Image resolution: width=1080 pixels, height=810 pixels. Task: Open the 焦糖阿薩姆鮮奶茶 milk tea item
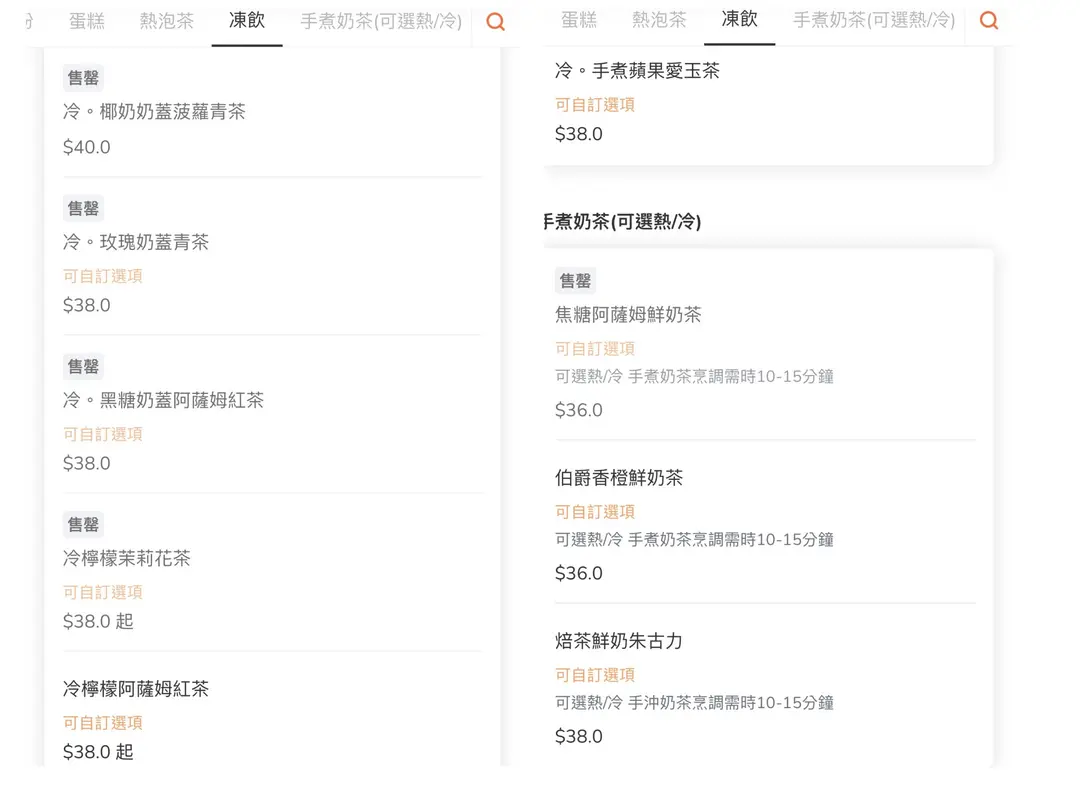click(x=628, y=315)
